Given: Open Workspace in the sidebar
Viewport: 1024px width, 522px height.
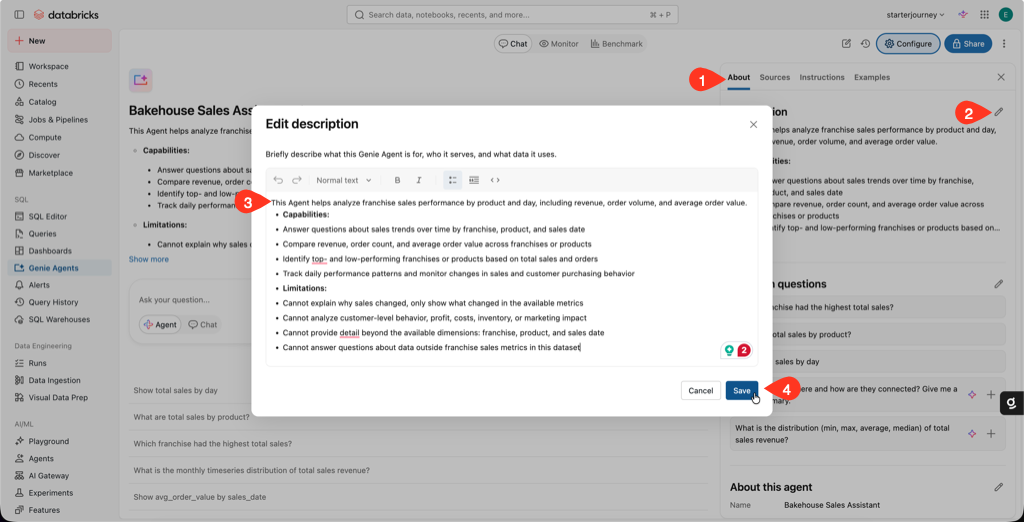Looking at the screenshot, I should 59,67.
